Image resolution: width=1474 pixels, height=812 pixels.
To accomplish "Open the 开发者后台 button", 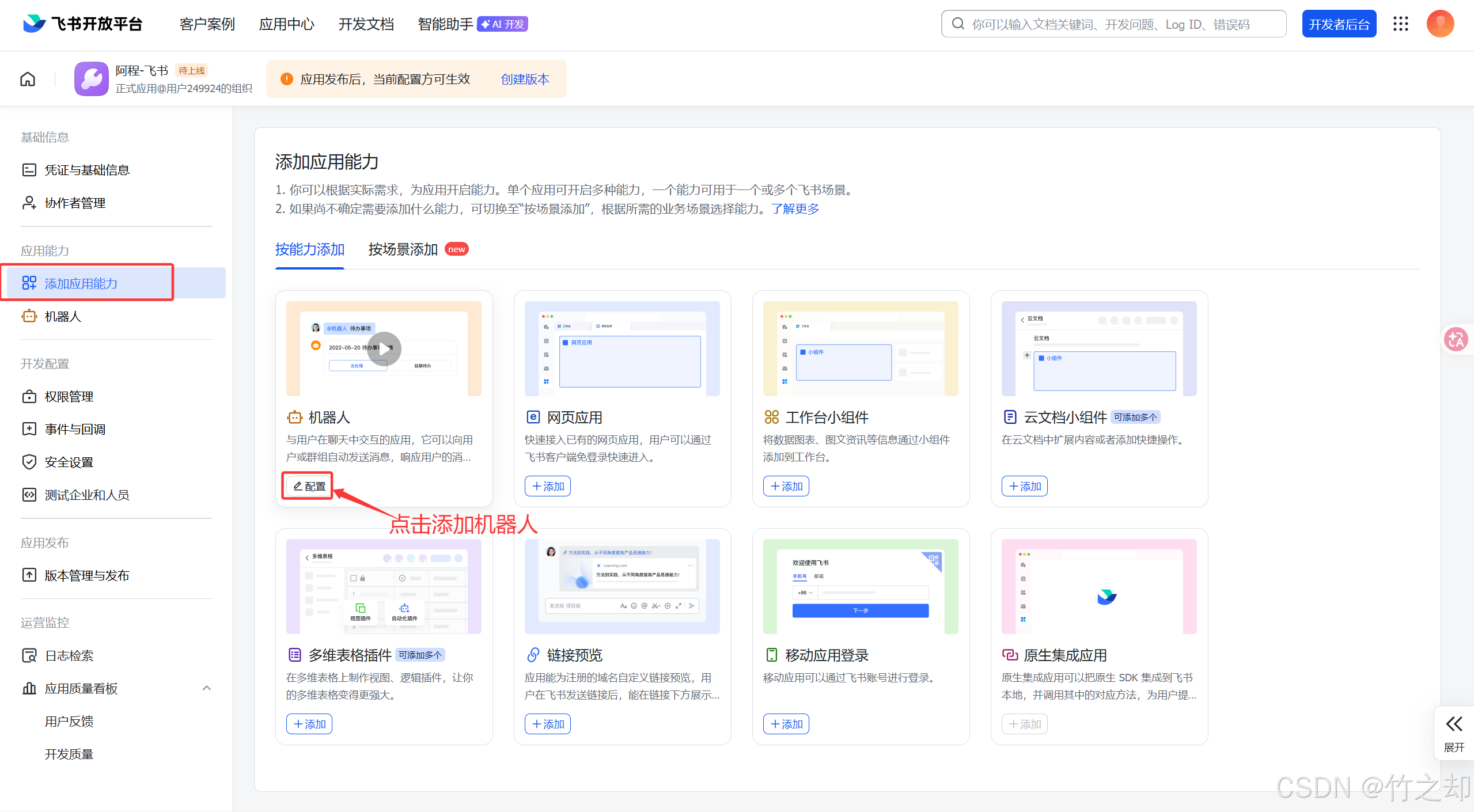I will click(1339, 24).
